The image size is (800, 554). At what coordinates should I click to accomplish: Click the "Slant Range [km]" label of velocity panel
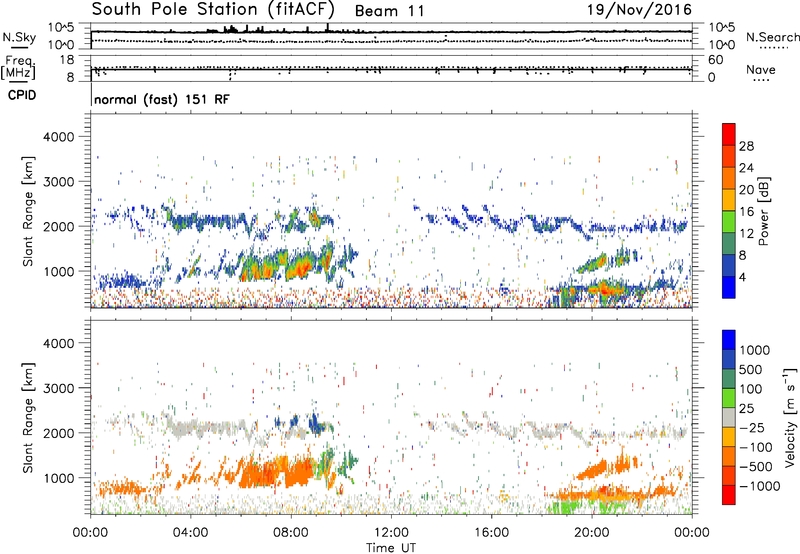[x=28, y=418]
